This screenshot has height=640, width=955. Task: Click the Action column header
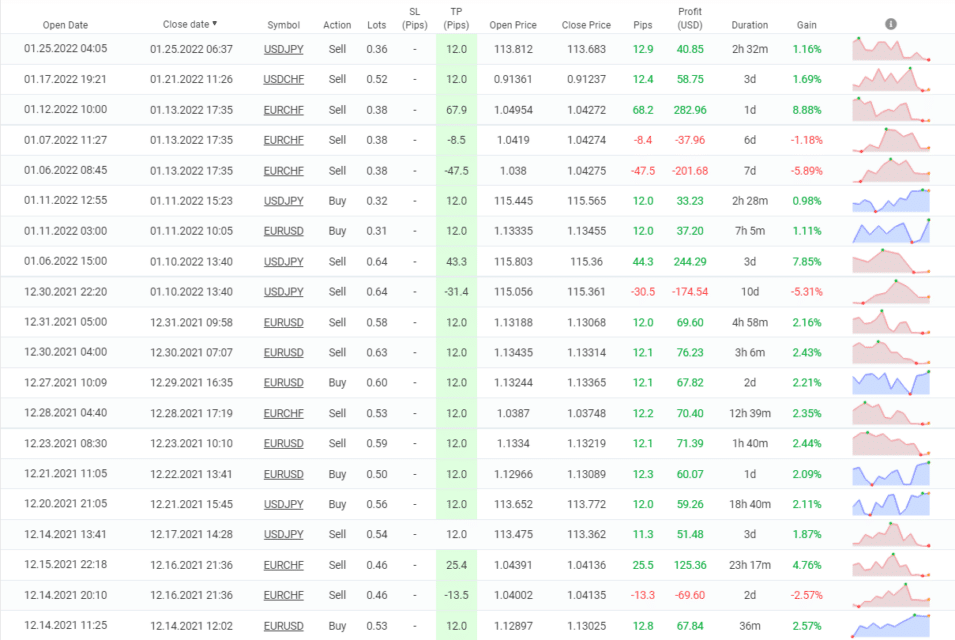tap(337, 25)
